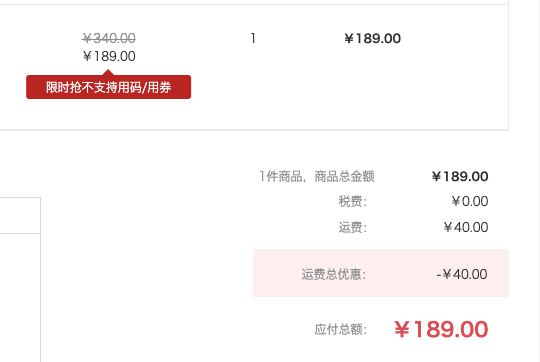Click the 运费 shipping label
Image resolution: width=540 pixels, height=362 pixels.
click(x=353, y=227)
